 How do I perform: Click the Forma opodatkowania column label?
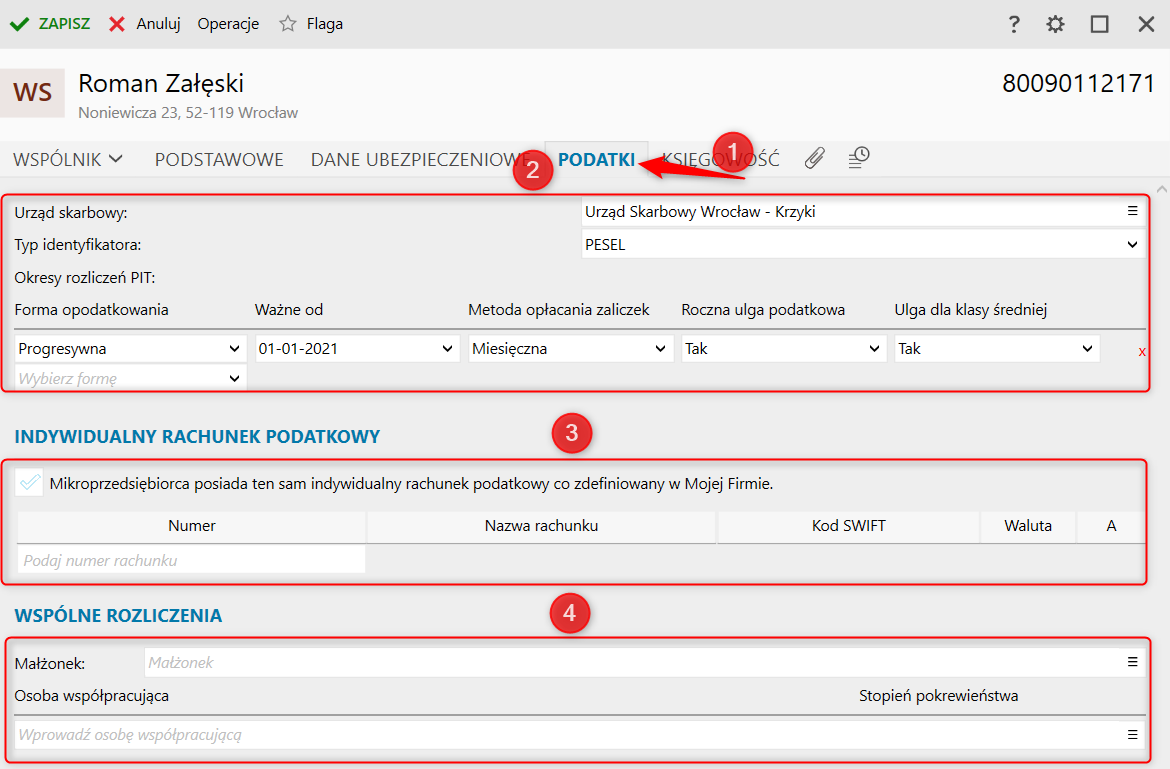click(91, 310)
